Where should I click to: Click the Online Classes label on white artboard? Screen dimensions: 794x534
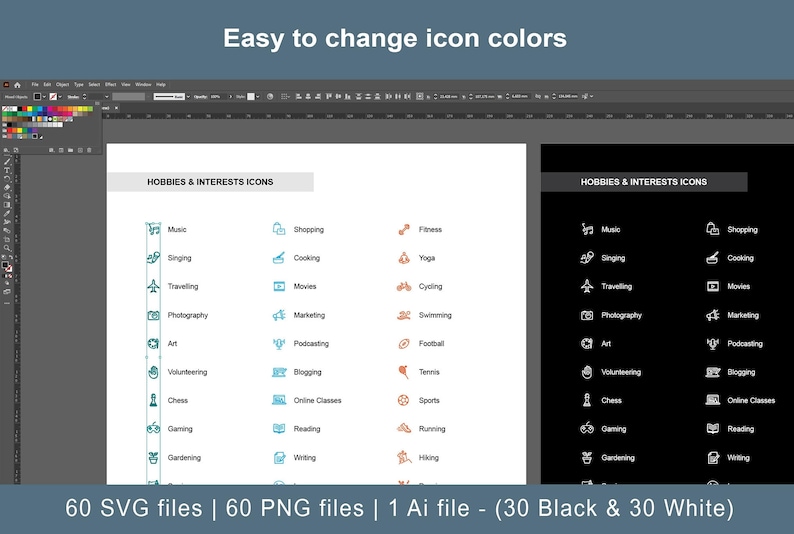point(317,400)
